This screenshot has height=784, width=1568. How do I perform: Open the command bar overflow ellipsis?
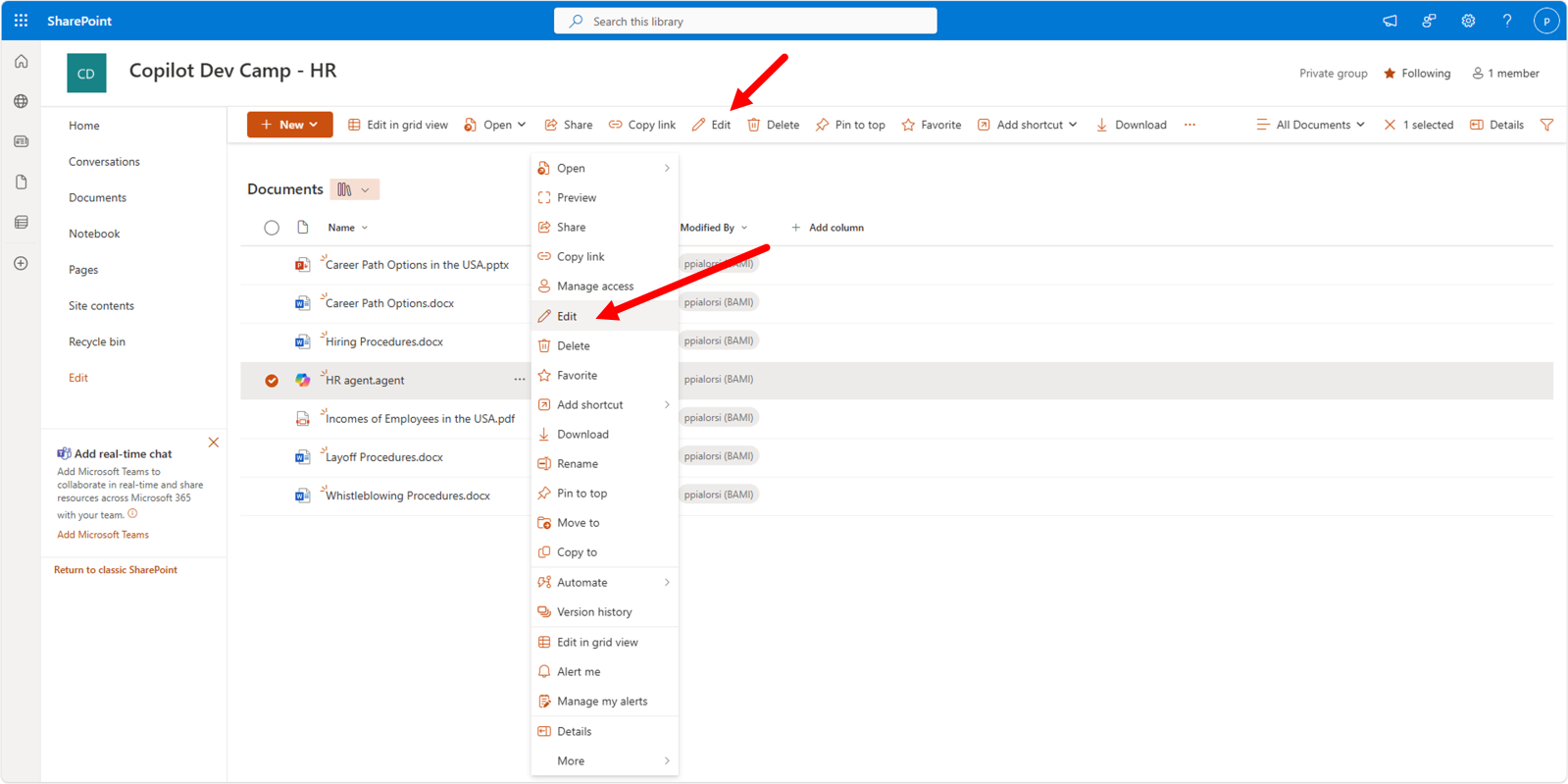(x=1189, y=125)
